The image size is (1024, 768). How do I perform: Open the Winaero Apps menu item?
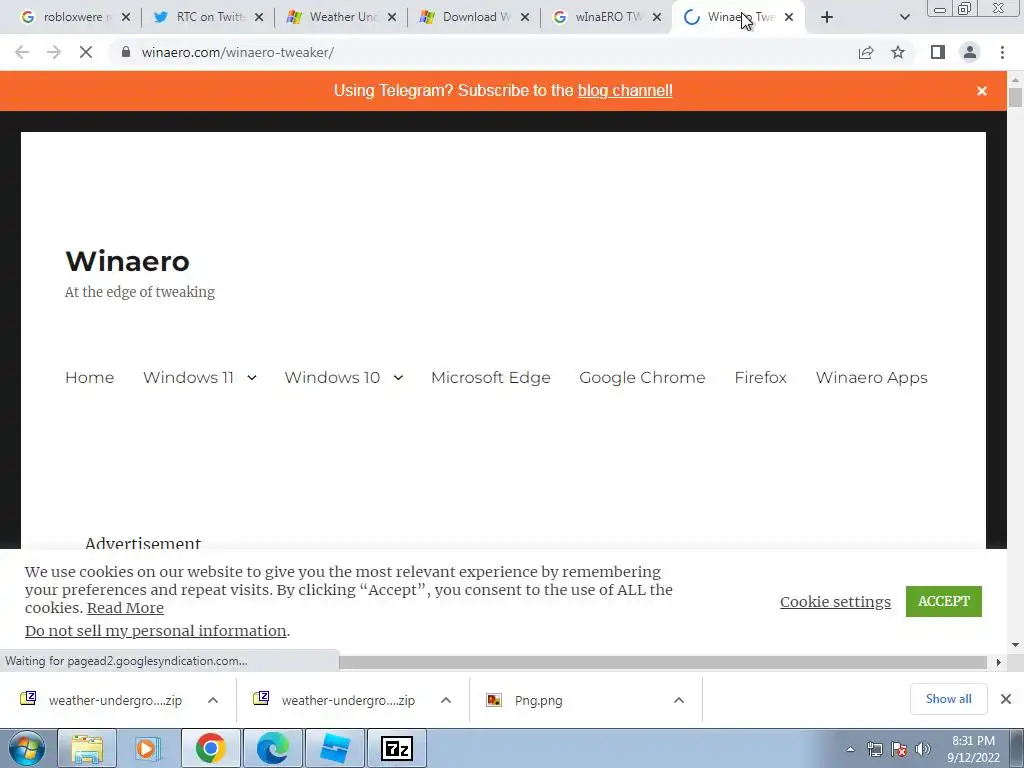tap(871, 377)
